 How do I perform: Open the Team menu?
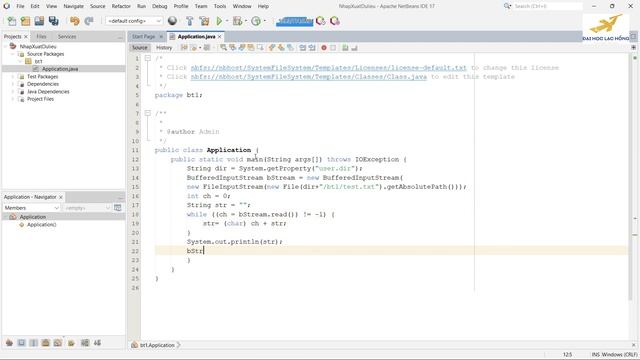pyautogui.click(x=201, y=6)
